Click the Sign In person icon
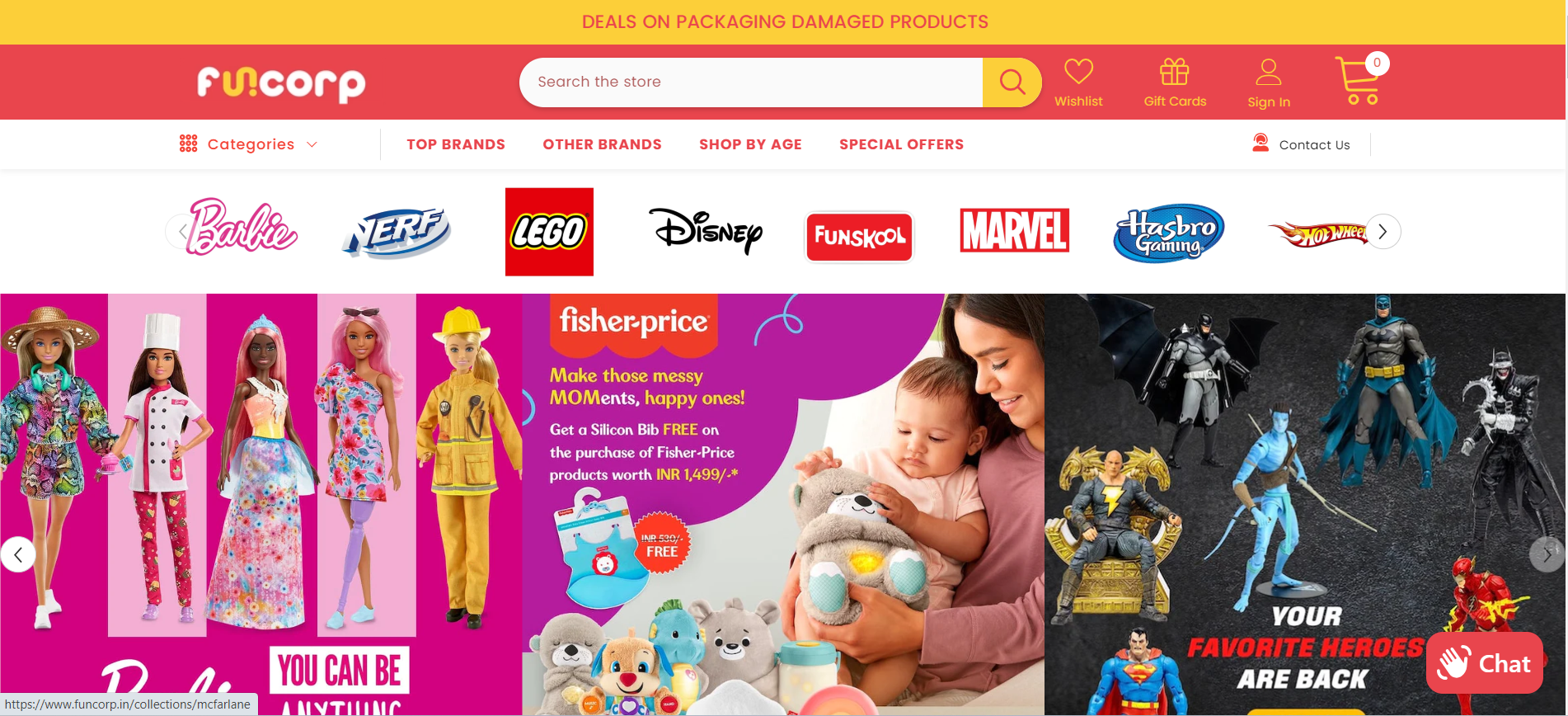 1269,72
